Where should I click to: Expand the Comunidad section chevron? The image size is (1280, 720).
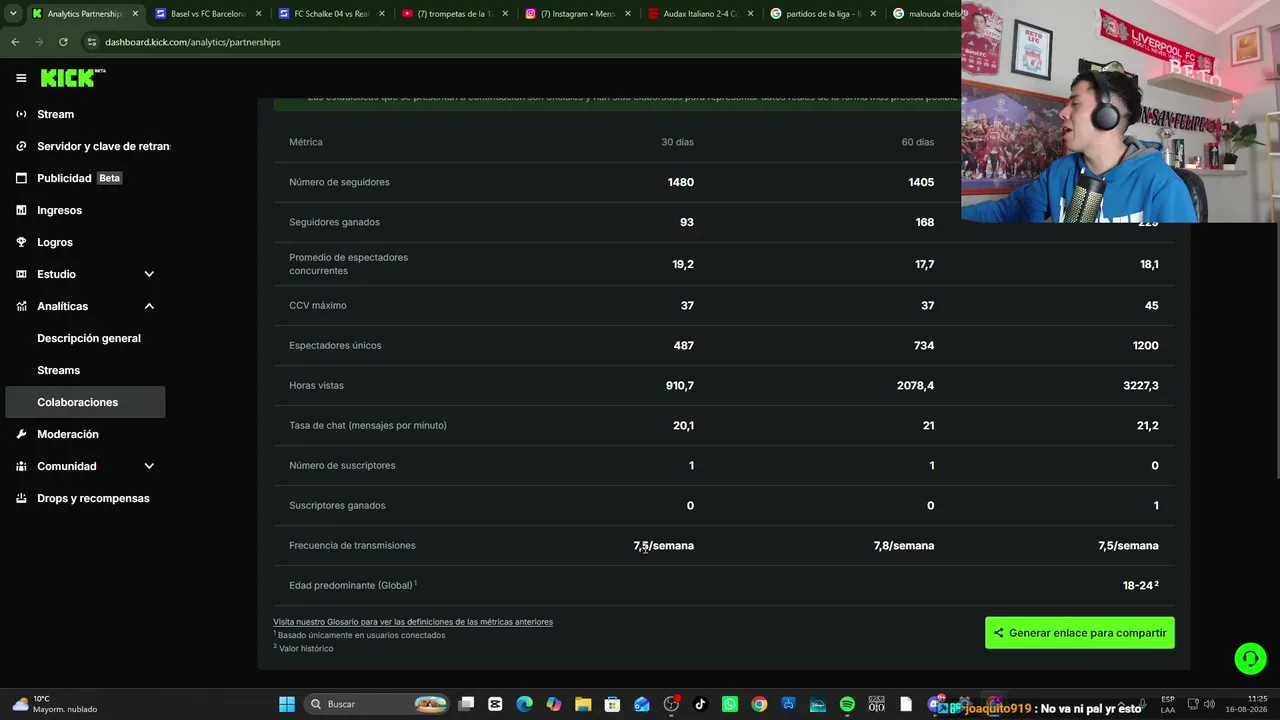click(149, 466)
